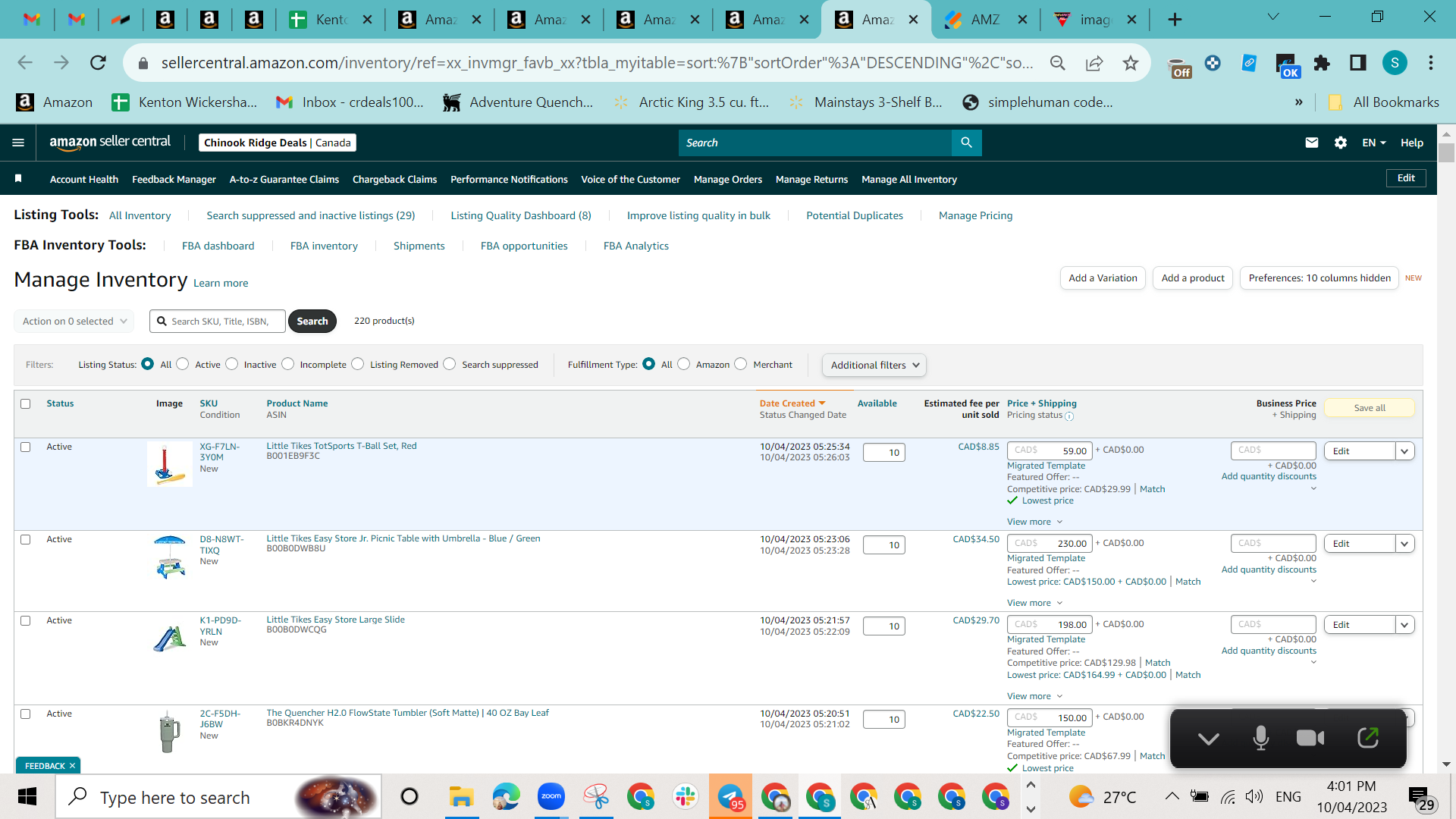Screen dimensions: 1456x819
Task: Open Zoom from the taskbar
Action: [x=551, y=796]
